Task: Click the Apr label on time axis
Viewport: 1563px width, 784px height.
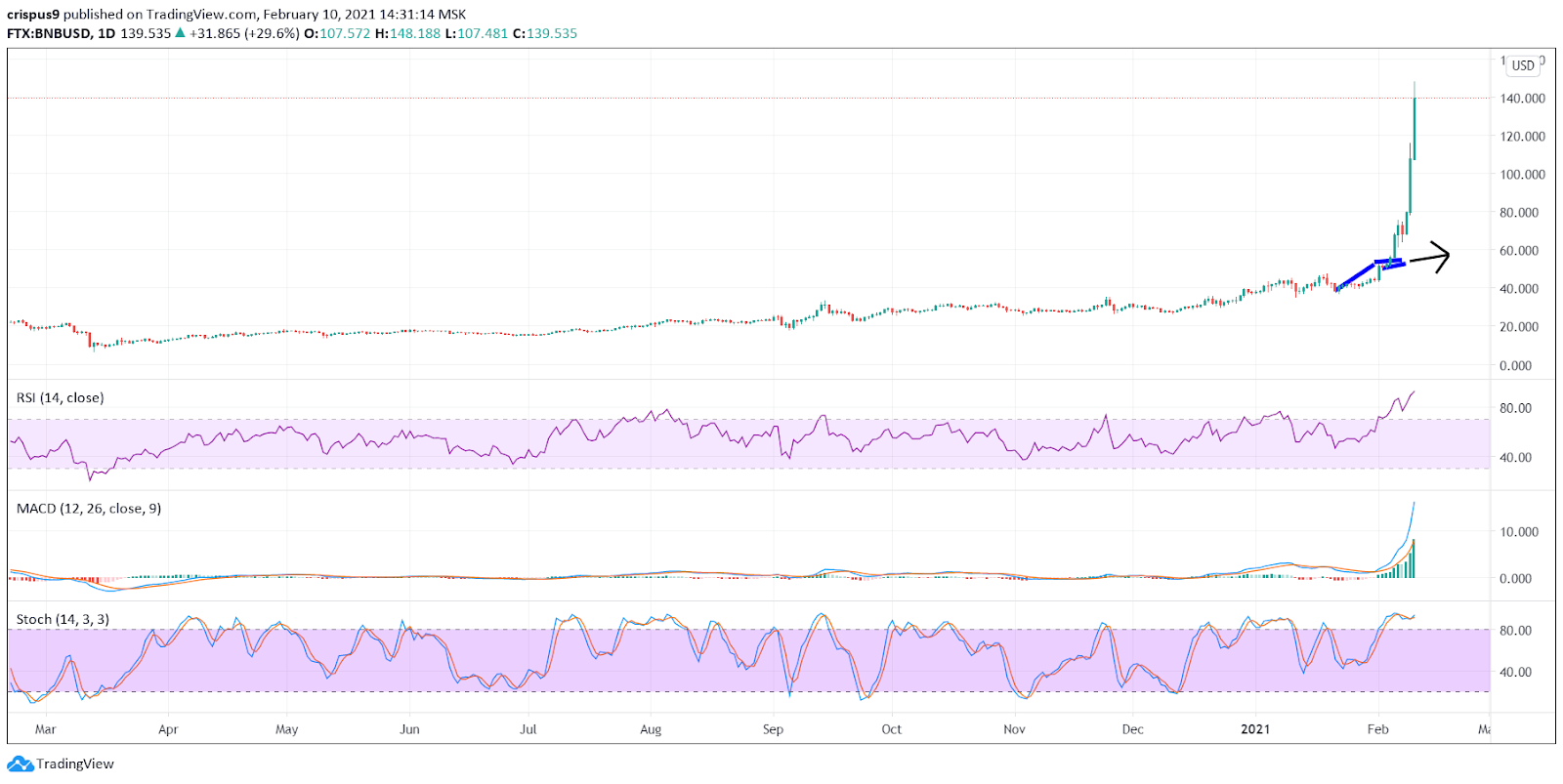Action: pyautogui.click(x=168, y=729)
